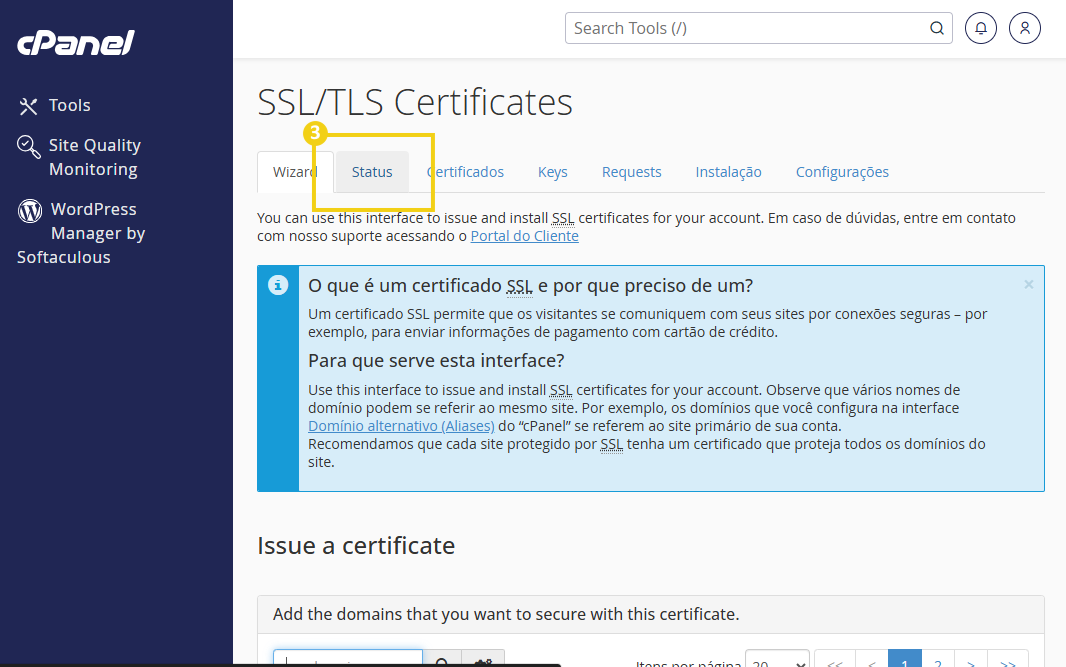
Task: Select the Wizard tab
Action: (x=295, y=172)
